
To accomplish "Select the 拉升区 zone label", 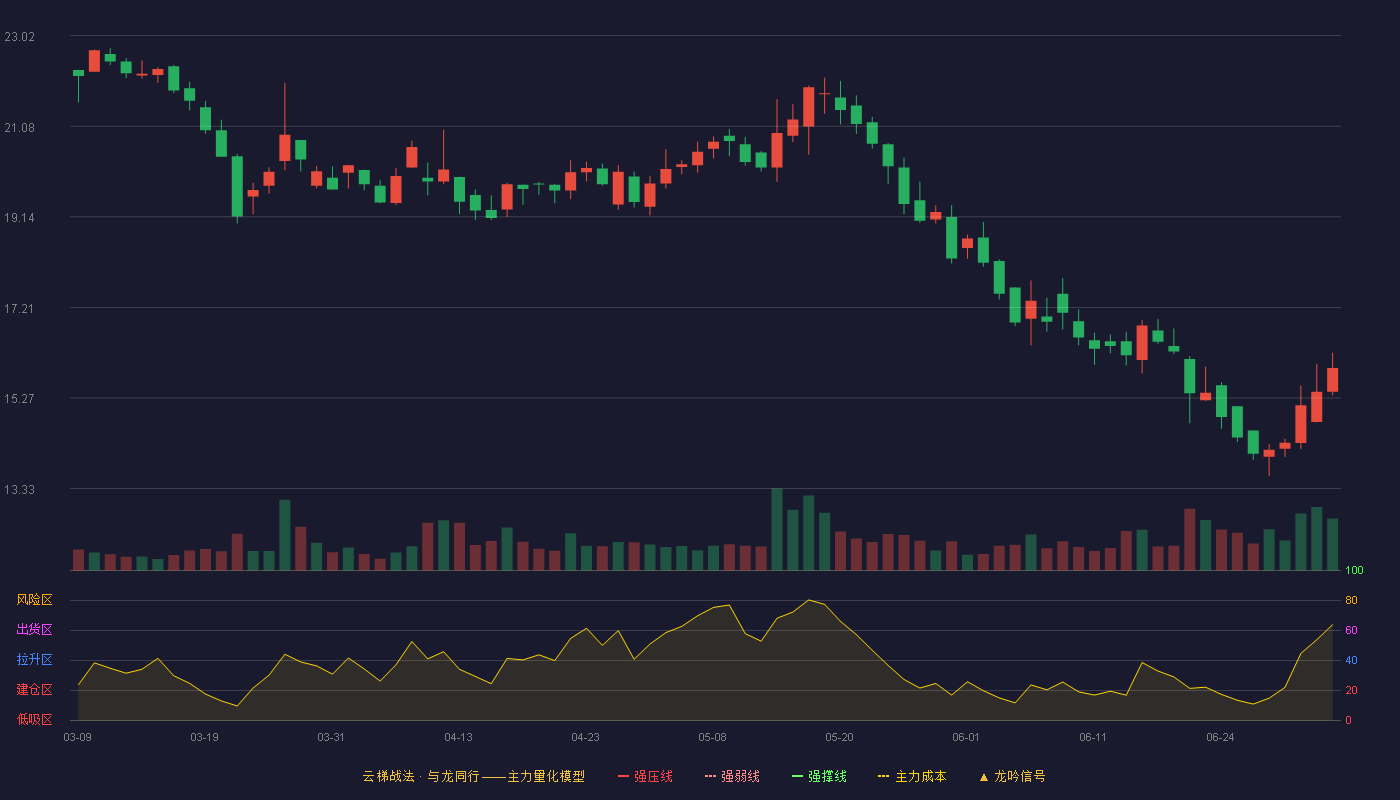I will [34, 660].
